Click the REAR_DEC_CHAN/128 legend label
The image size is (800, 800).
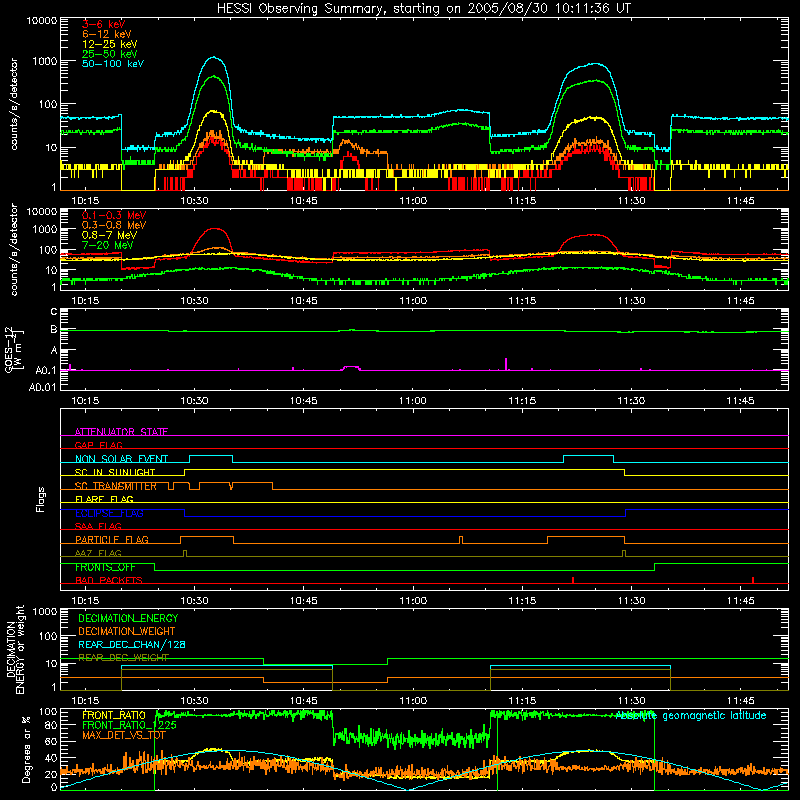point(132,644)
